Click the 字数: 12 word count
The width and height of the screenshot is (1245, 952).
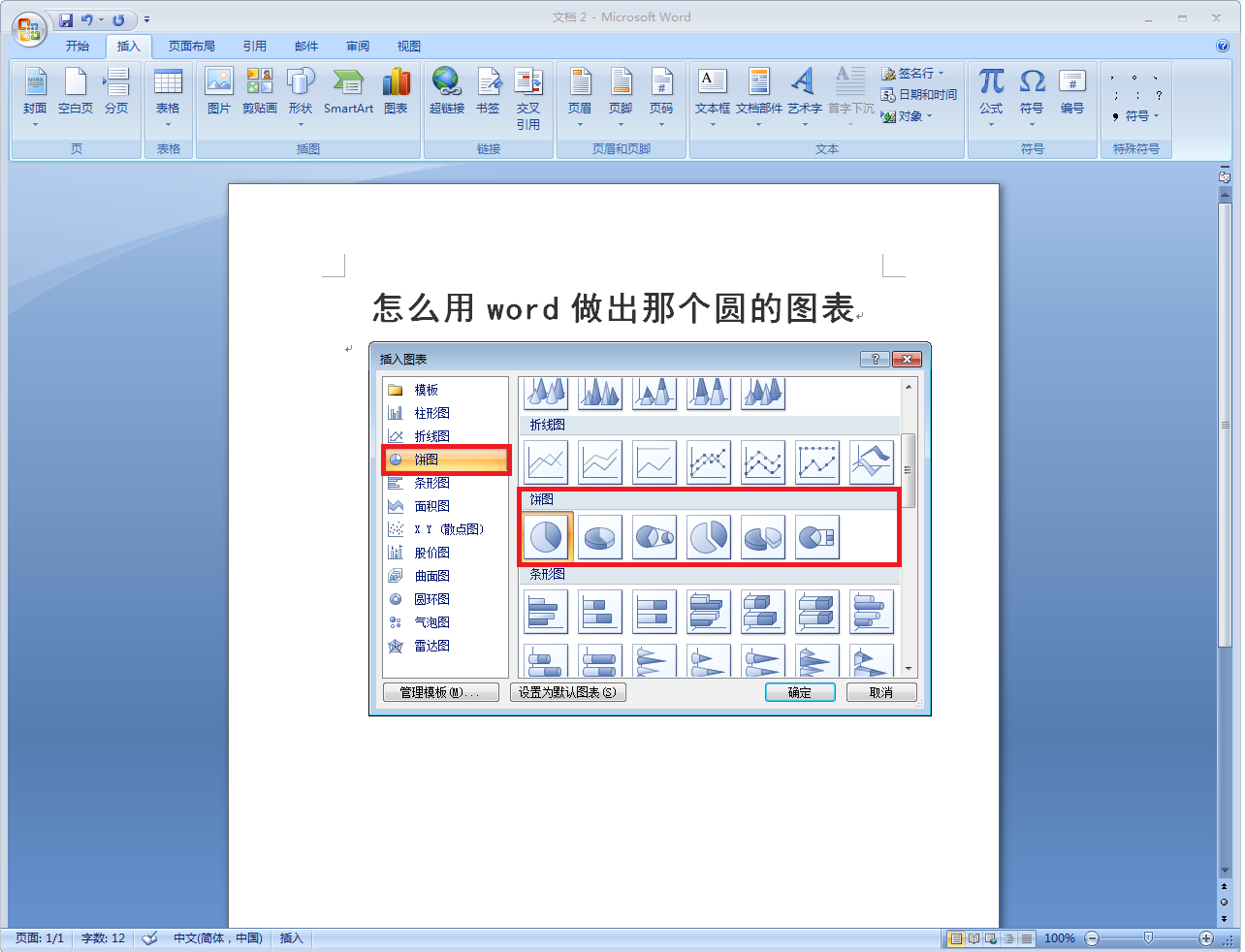click(103, 938)
